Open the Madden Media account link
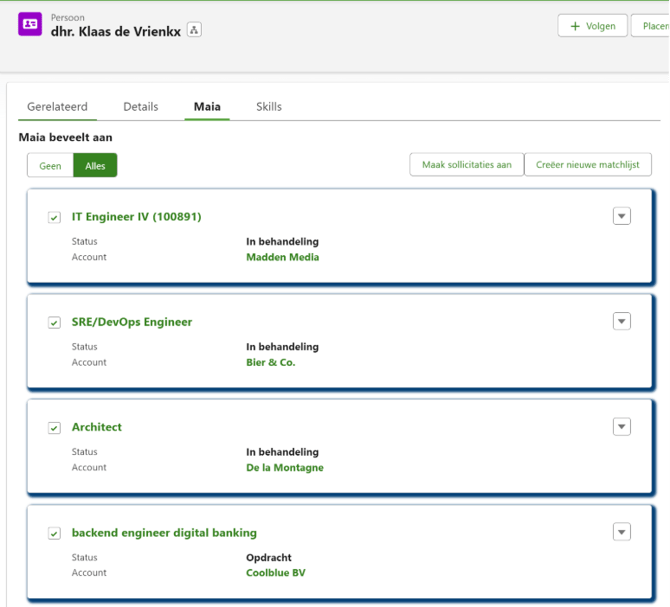The height and width of the screenshot is (607, 670). pyautogui.click(x=282, y=257)
